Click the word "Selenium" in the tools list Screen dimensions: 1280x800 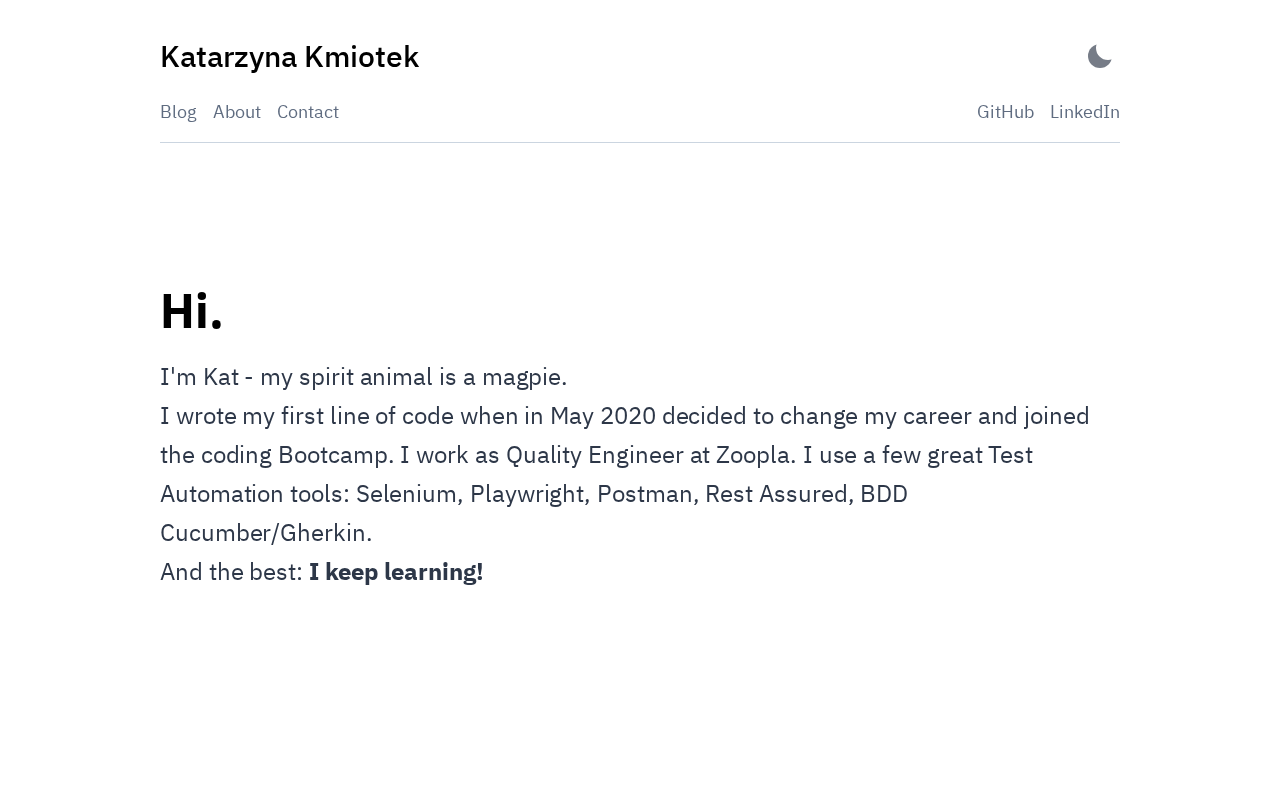[x=406, y=494]
